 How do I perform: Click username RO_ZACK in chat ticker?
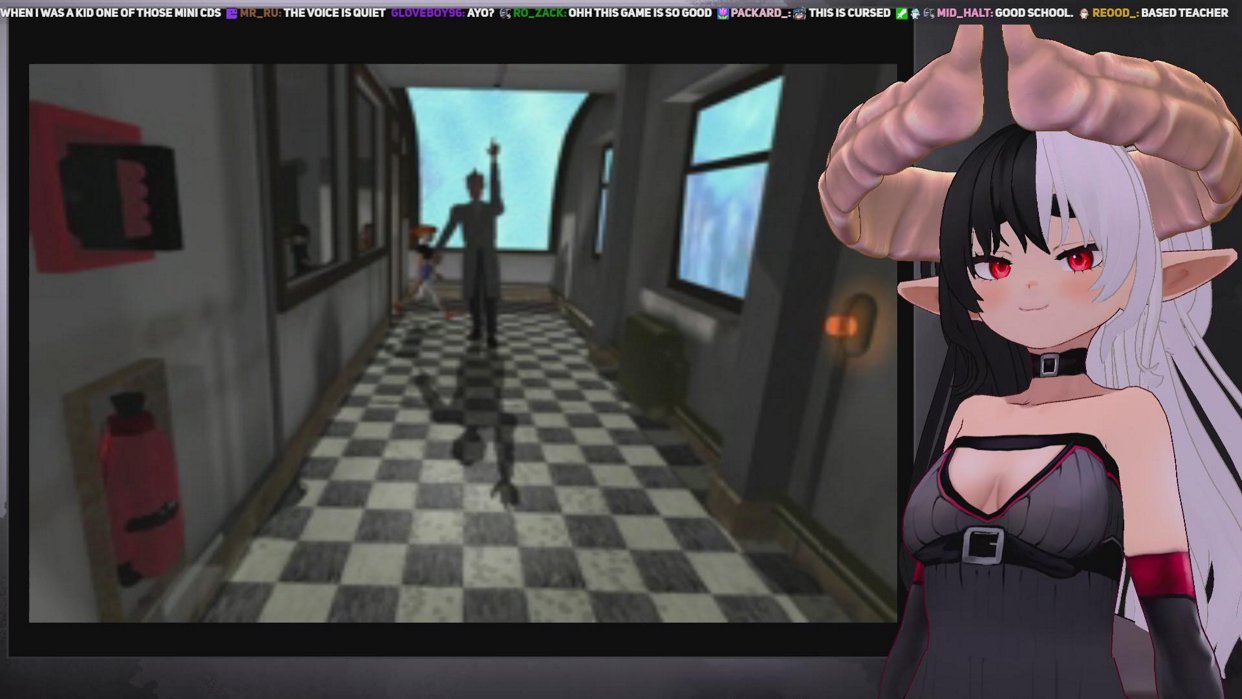539,13
